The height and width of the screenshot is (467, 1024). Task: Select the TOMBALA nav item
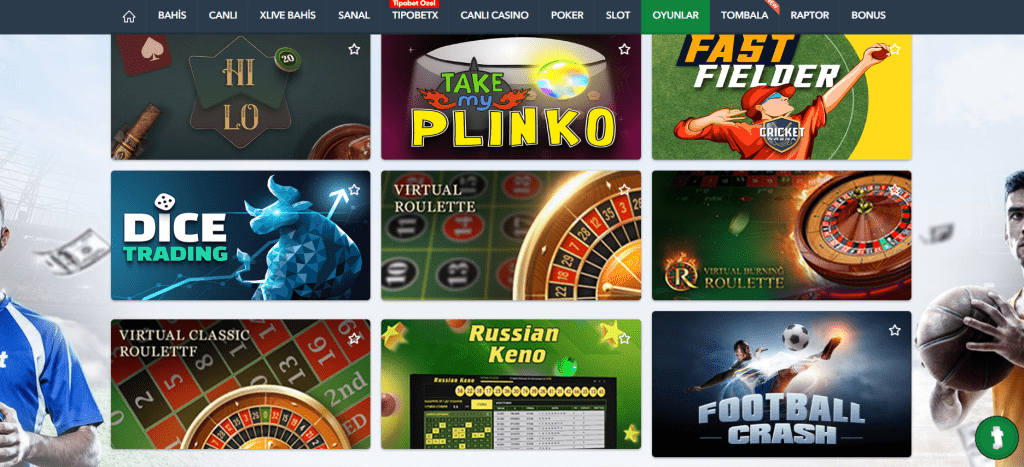point(744,16)
